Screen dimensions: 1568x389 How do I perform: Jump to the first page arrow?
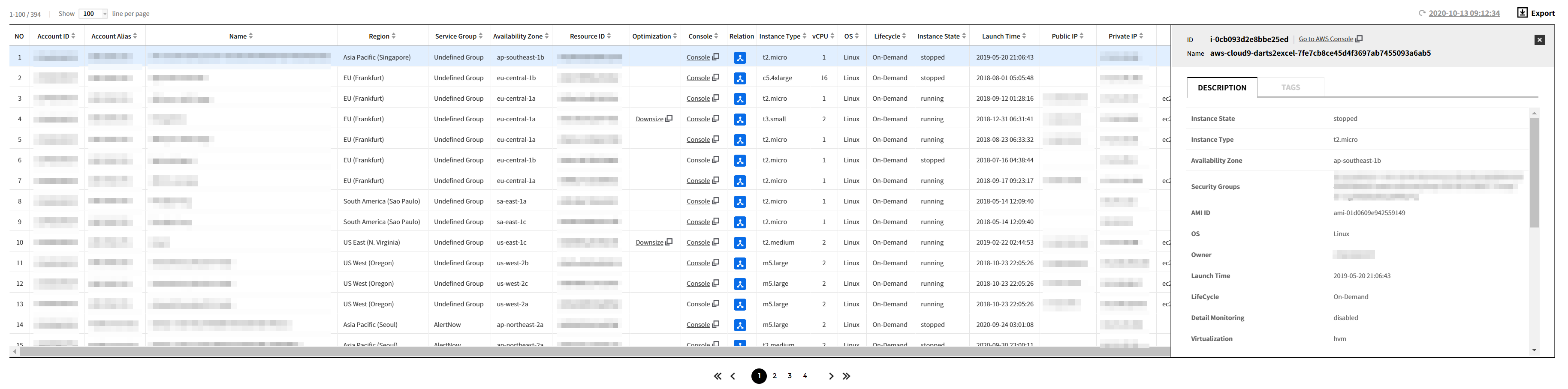(718, 376)
